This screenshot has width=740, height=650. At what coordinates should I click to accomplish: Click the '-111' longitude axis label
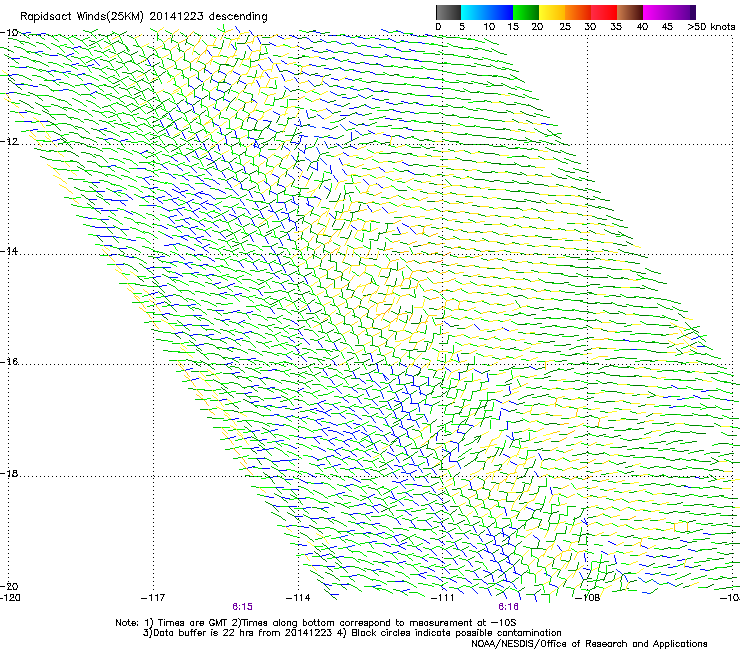click(x=443, y=598)
